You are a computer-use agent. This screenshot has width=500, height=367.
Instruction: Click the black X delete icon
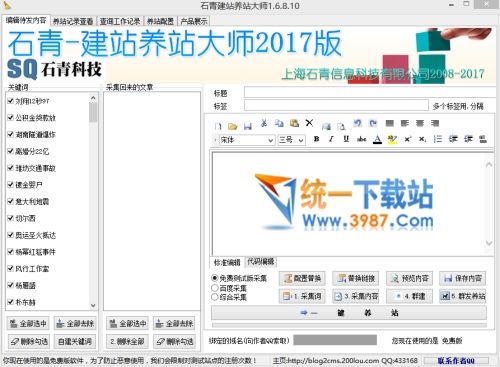(x=309, y=123)
